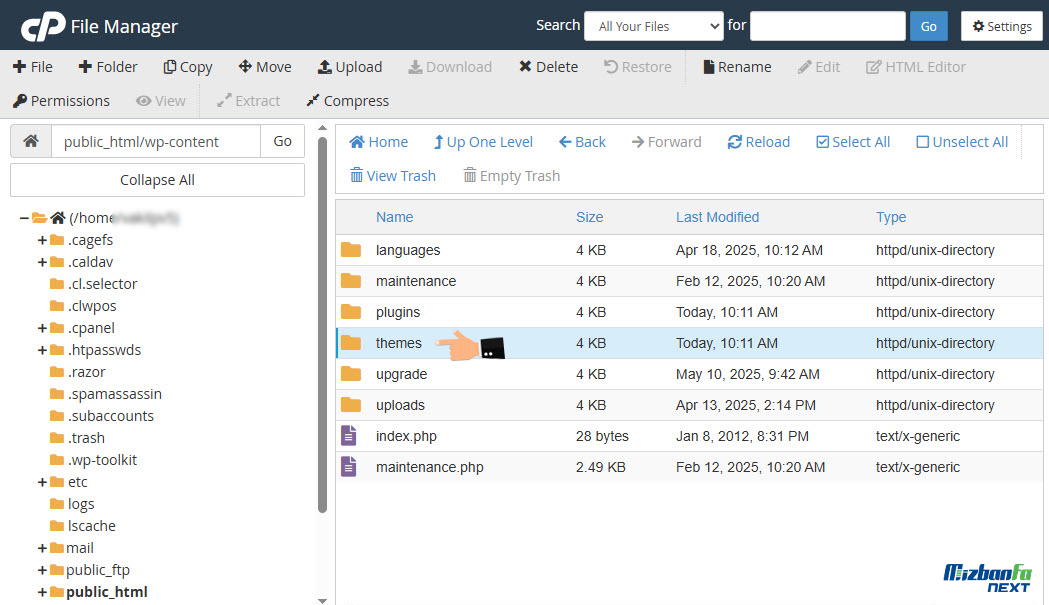Create a new file with + File
Viewport: 1049px width, 605px height.
tap(33, 67)
